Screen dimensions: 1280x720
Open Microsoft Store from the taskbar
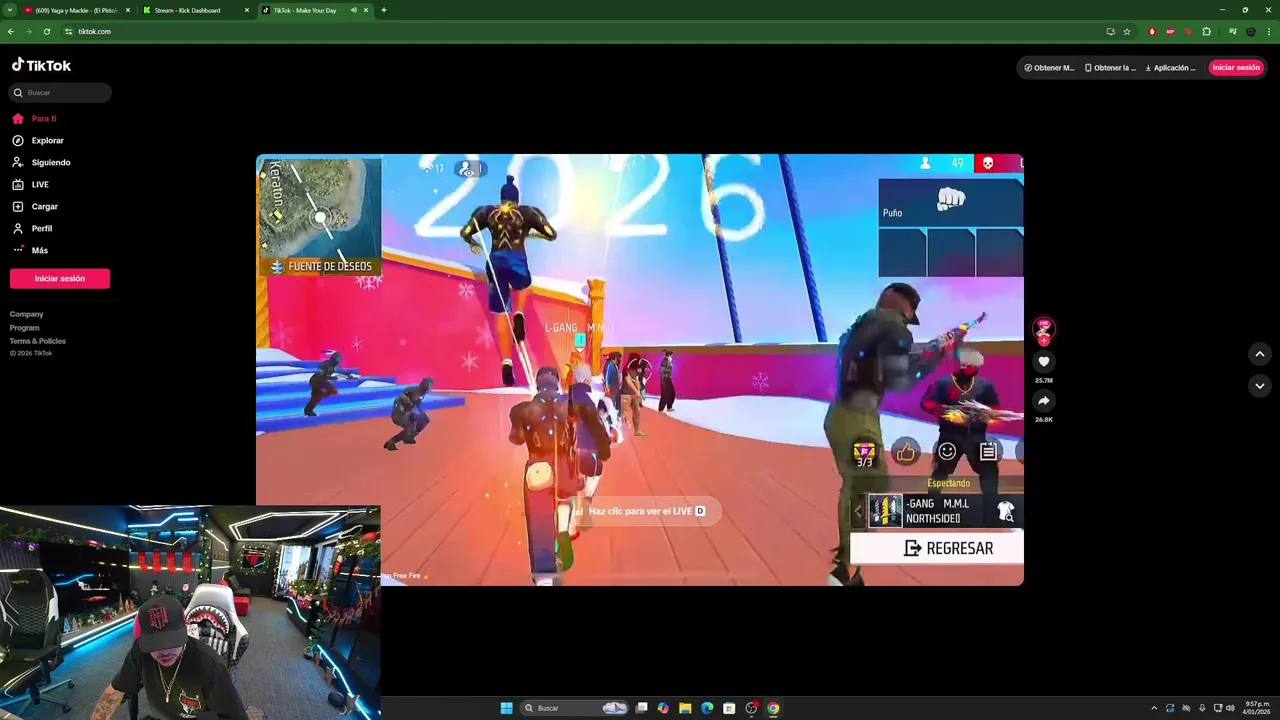(x=729, y=708)
